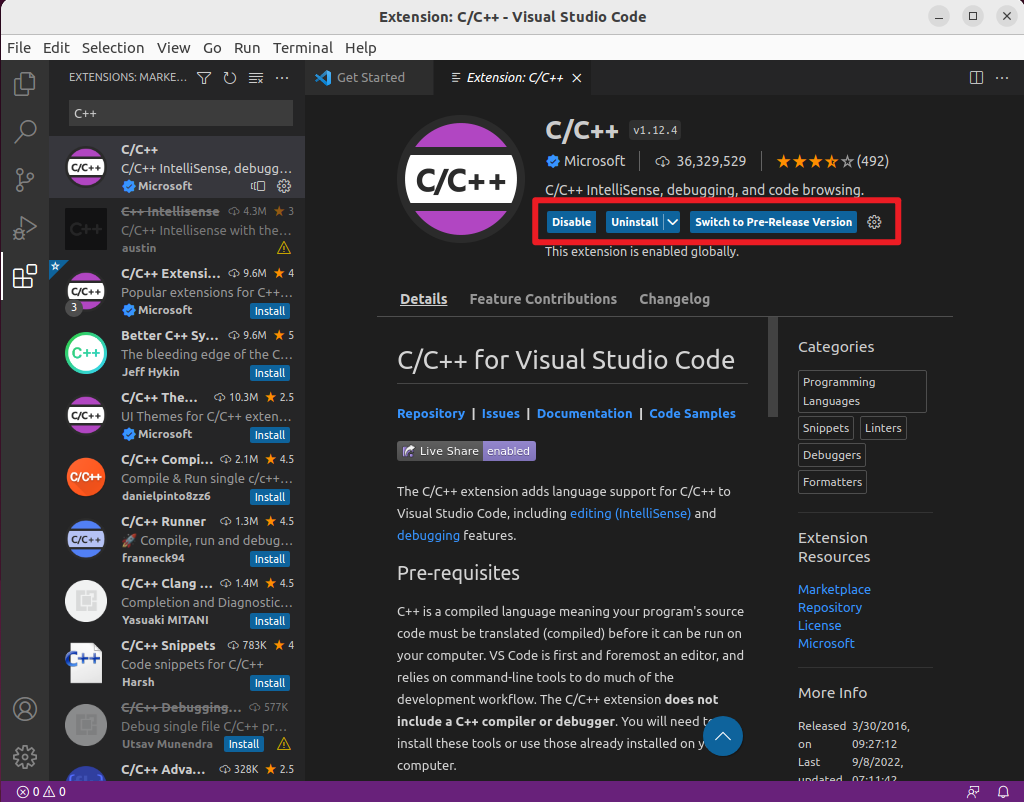The height and width of the screenshot is (802, 1024).
Task: Switch to the Get Started tab
Action: click(369, 77)
